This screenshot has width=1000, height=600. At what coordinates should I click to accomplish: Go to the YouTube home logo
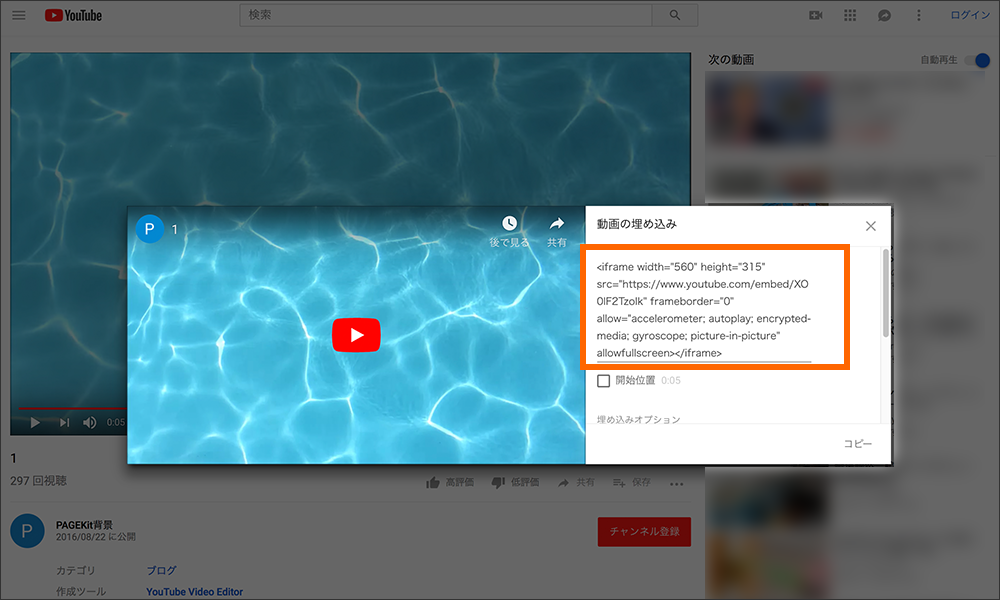pos(73,15)
